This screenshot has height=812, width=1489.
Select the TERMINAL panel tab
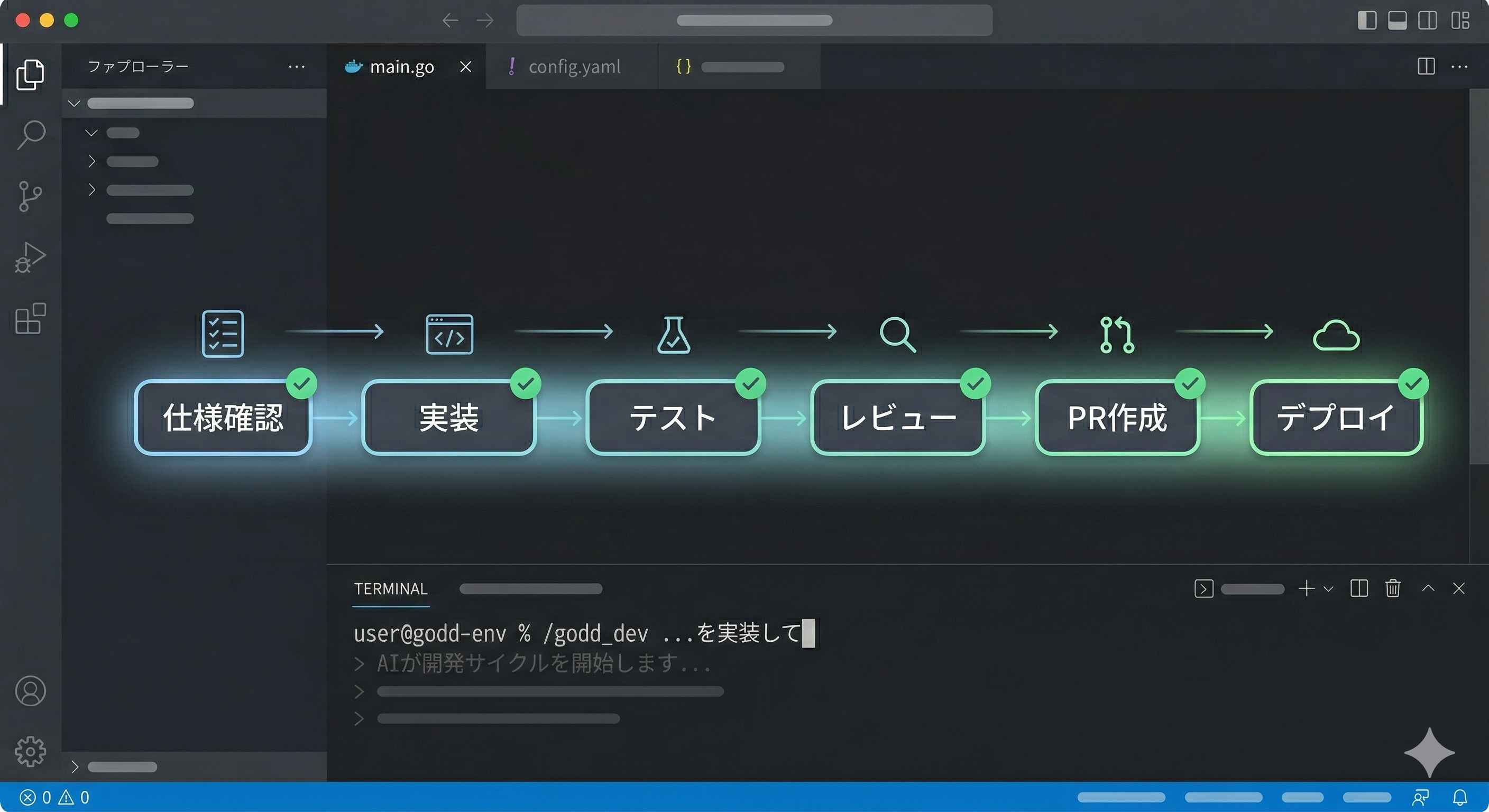click(x=390, y=589)
